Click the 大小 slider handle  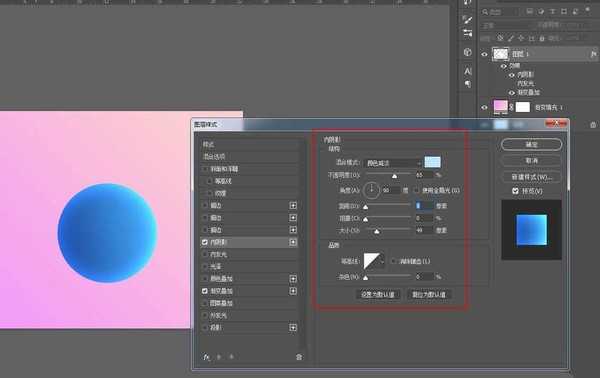coord(377,231)
